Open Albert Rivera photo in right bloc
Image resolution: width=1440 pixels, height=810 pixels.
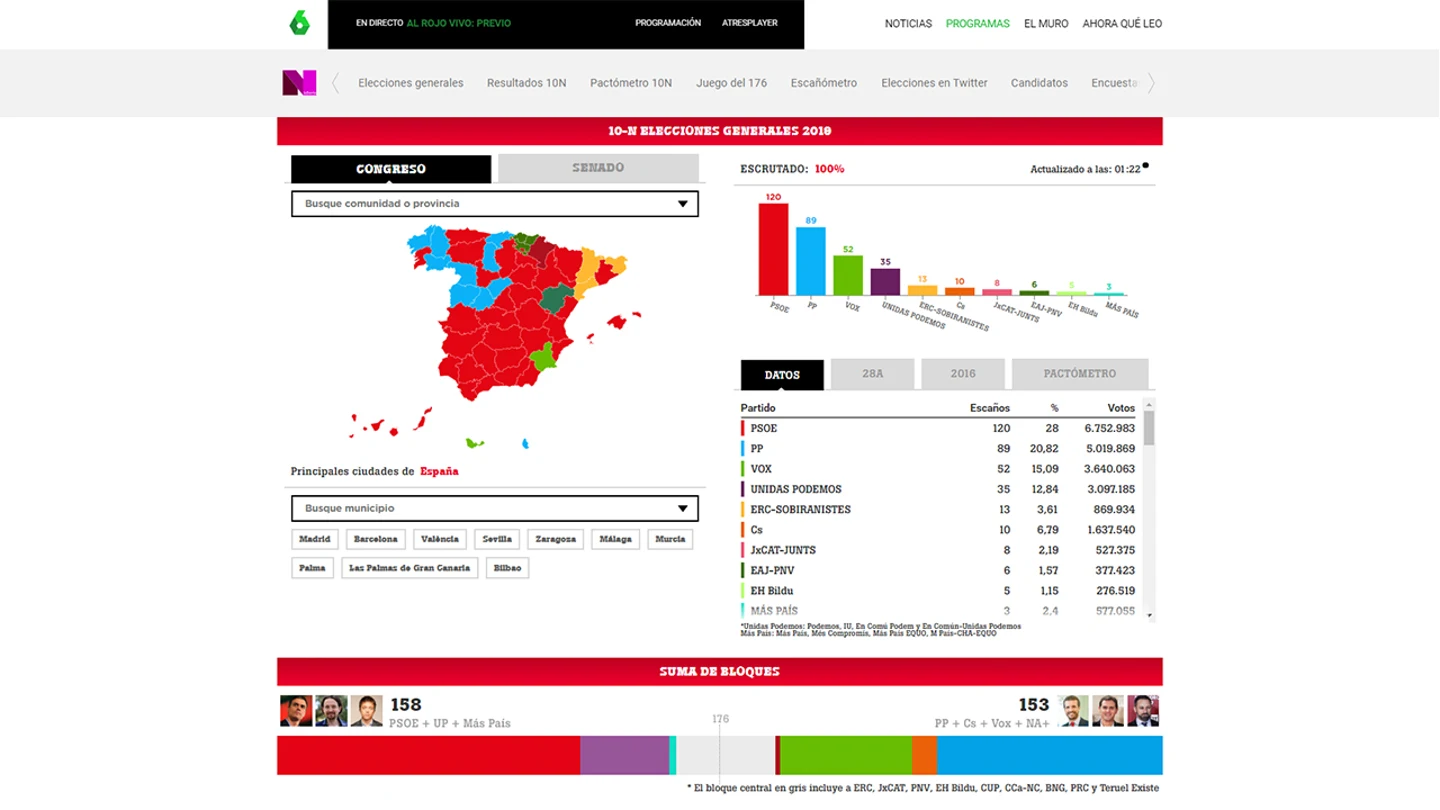pyautogui.click(x=1108, y=711)
